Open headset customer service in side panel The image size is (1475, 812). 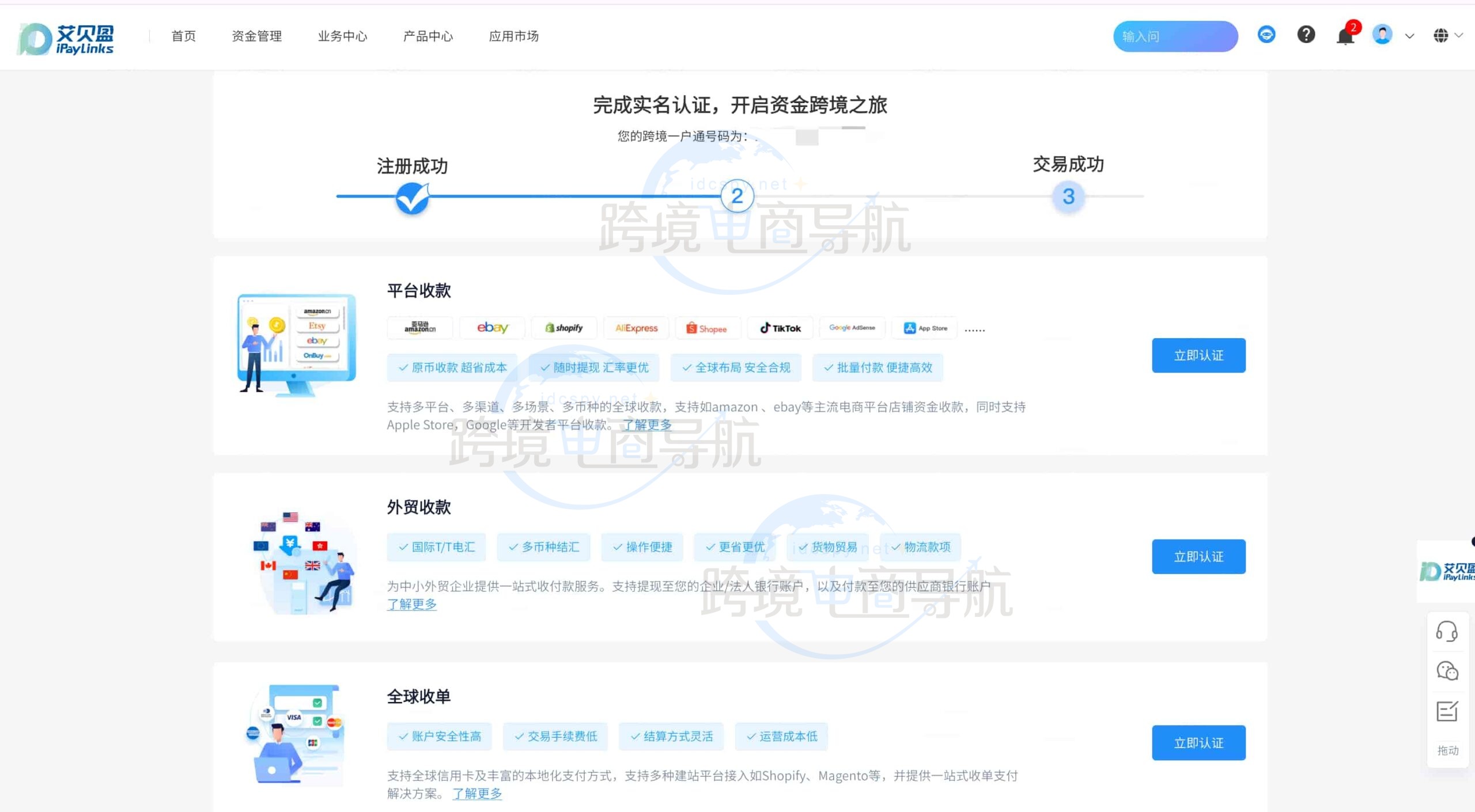(x=1447, y=632)
